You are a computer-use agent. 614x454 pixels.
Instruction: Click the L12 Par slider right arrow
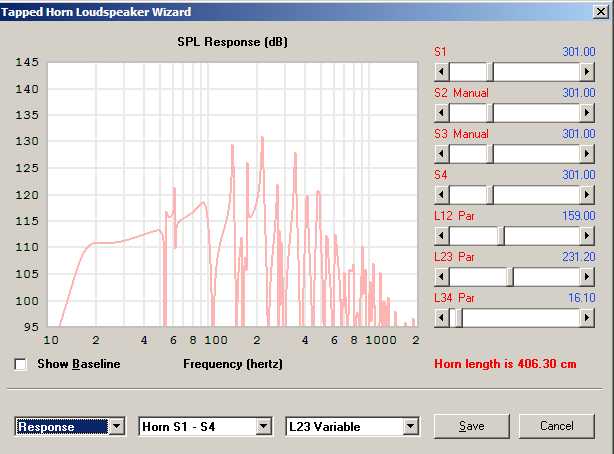587,236
